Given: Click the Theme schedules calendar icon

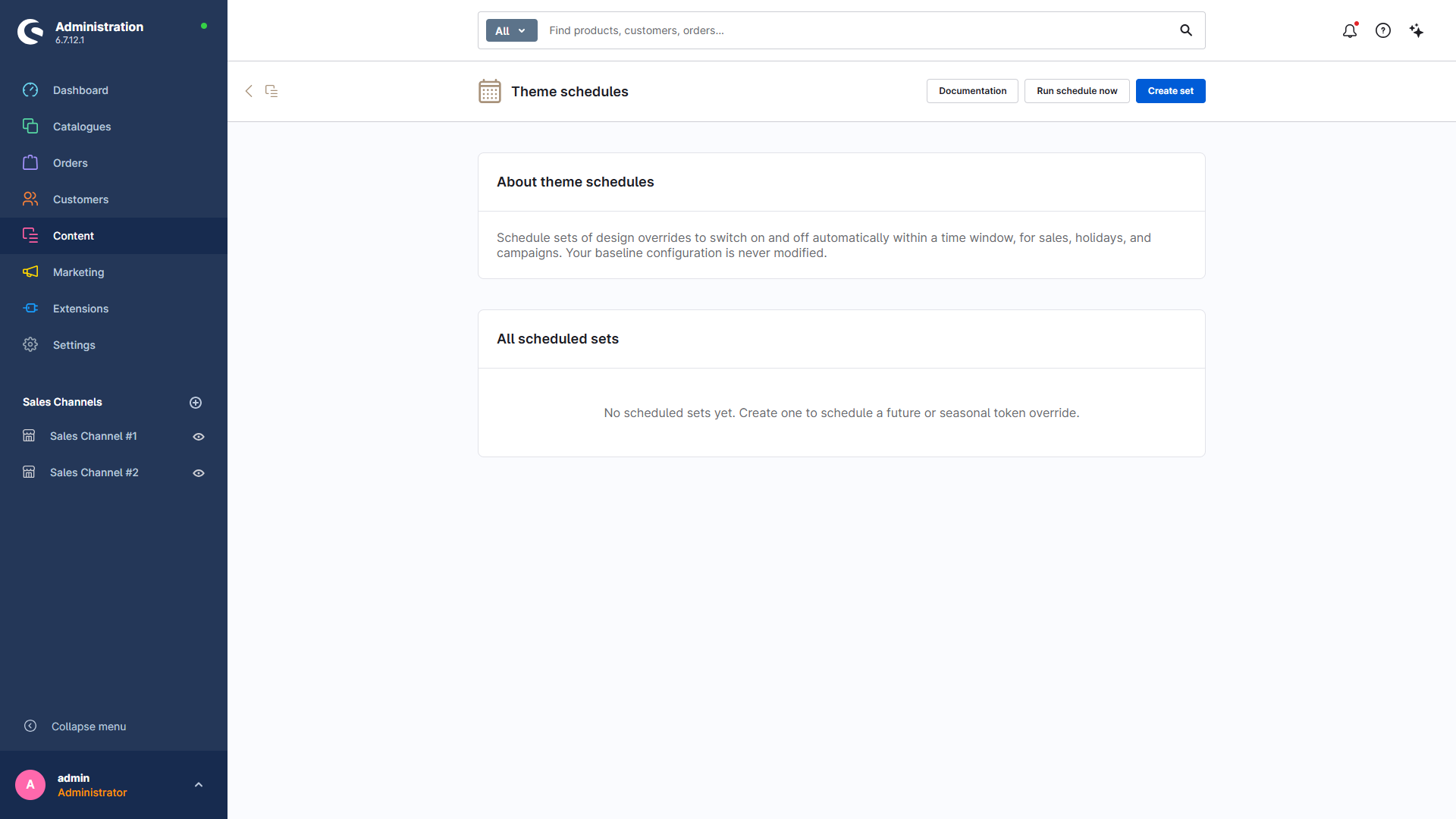Looking at the screenshot, I should coord(490,91).
